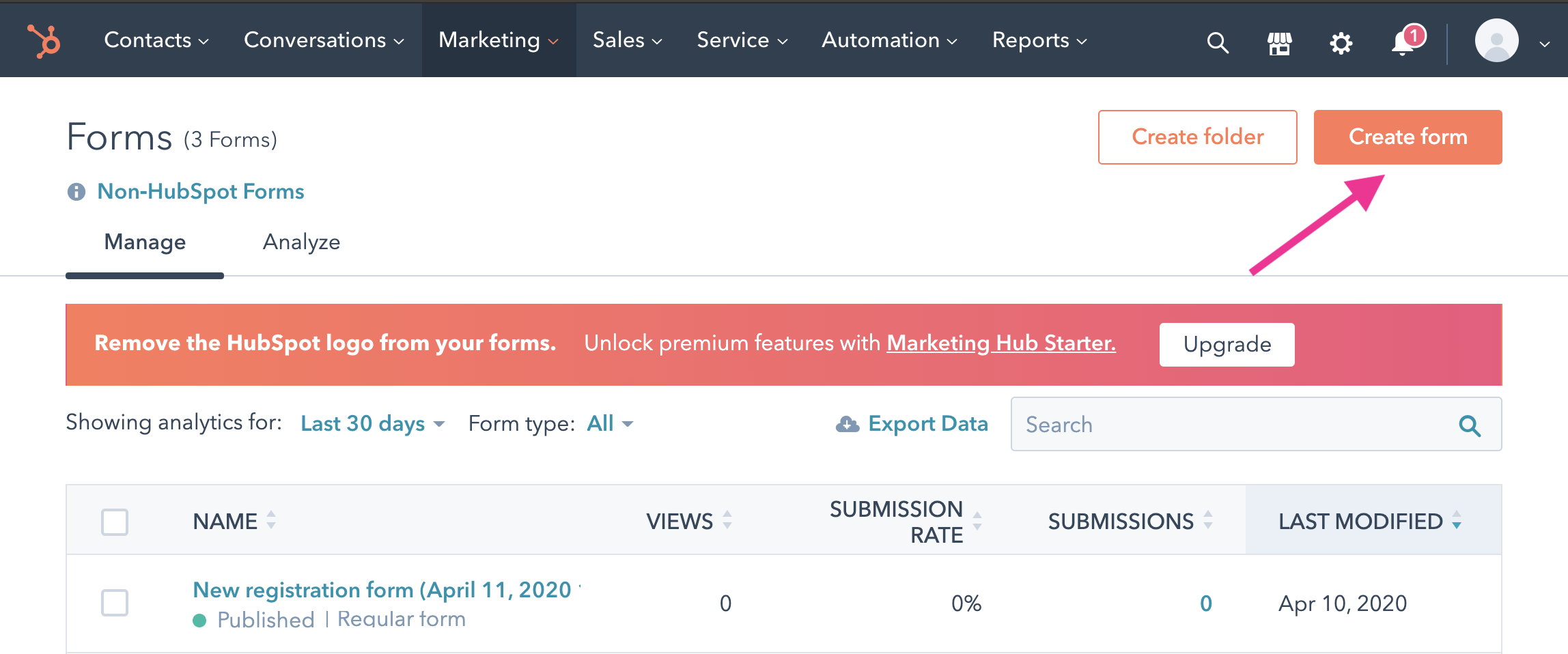Open the Last 30 days date range dropdown
This screenshot has width=1568, height=654.
click(x=373, y=424)
